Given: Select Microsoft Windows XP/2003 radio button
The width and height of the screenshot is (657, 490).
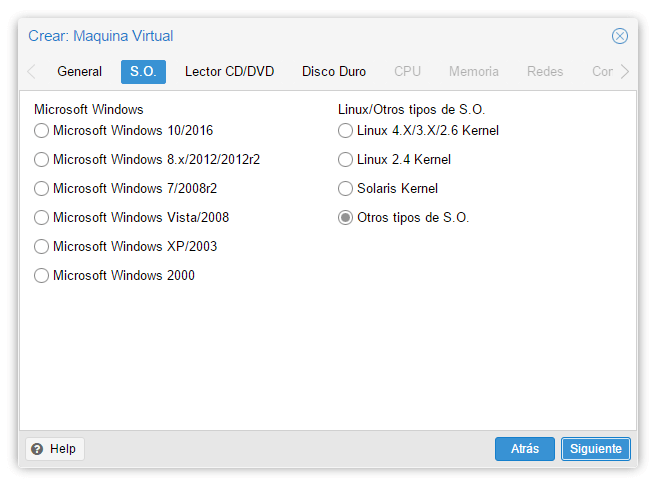Looking at the screenshot, I should (x=41, y=246).
